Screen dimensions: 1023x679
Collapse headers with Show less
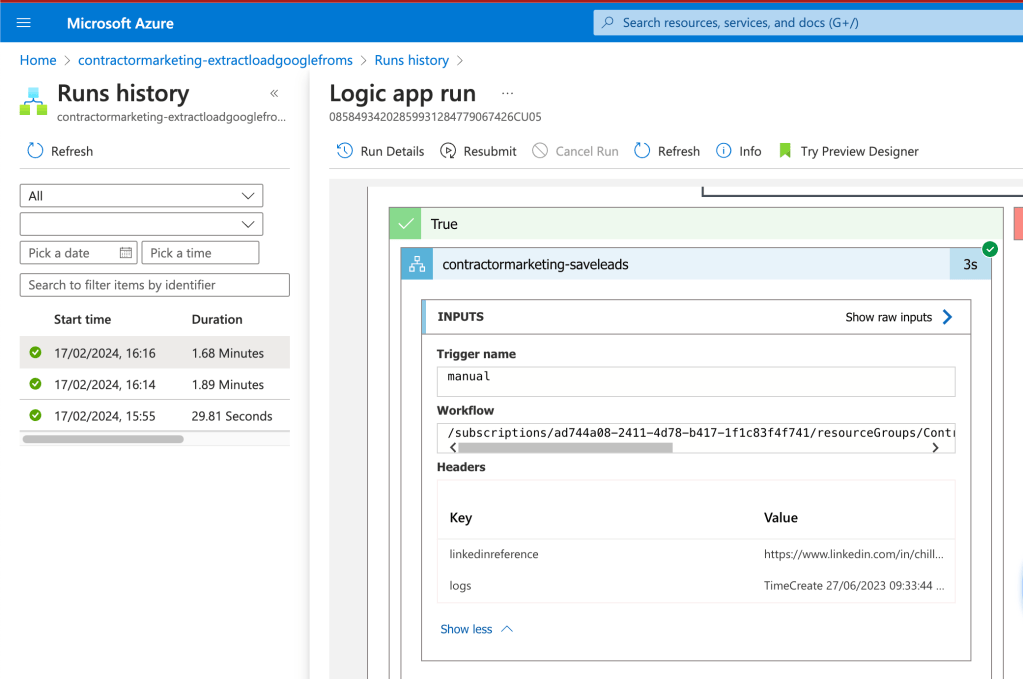[x=476, y=629]
